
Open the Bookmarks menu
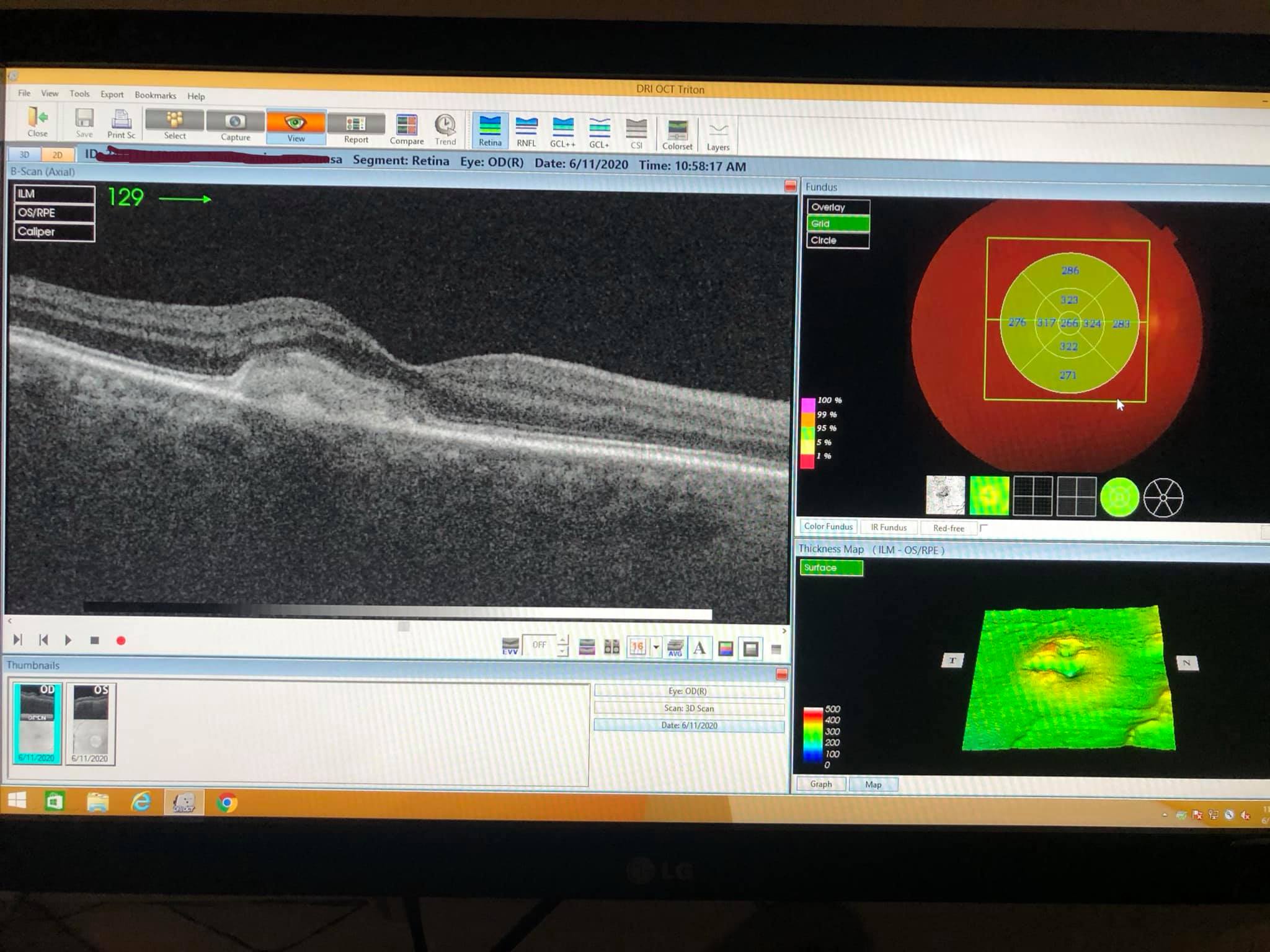pyautogui.click(x=155, y=95)
